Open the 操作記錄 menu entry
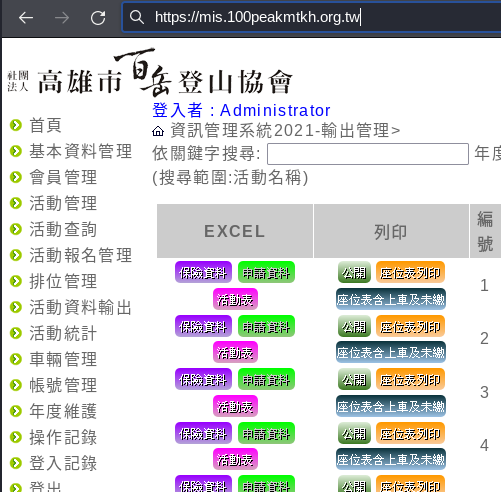Screen dimensions: 501x492 click(x=63, y=437)
